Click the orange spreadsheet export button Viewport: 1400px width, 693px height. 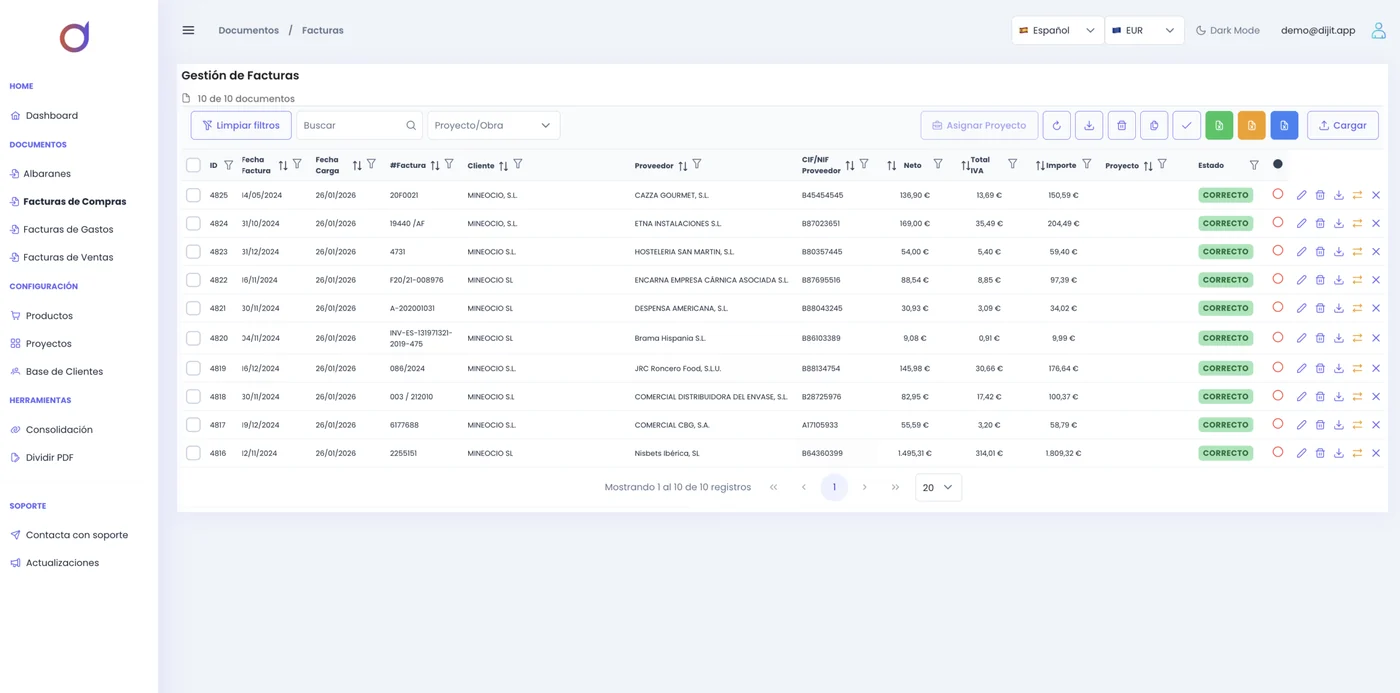click(x=1251, y=125)
